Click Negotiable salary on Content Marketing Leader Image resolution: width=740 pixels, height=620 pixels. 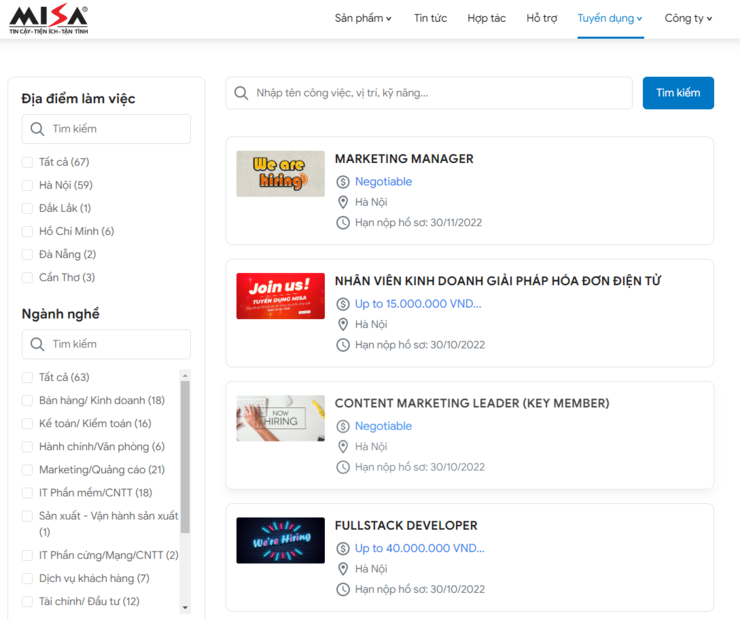pyautogui.click(x=383, y=426)
